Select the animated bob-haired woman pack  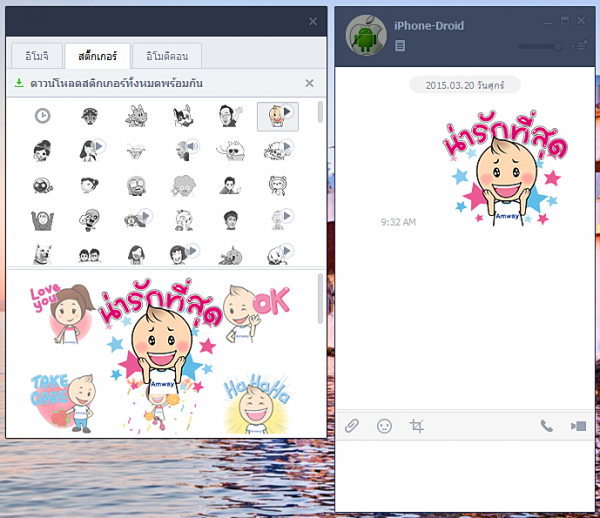point(183,254)
